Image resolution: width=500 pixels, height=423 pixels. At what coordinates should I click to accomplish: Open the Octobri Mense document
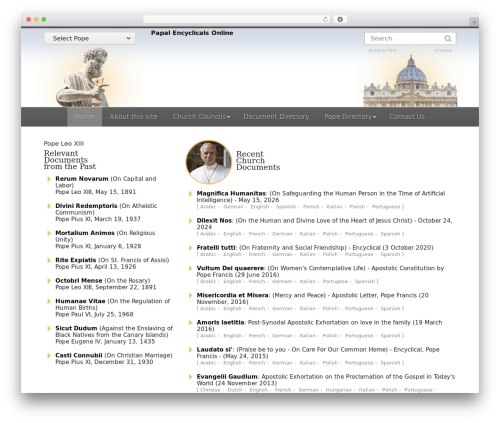coord(79,281)
